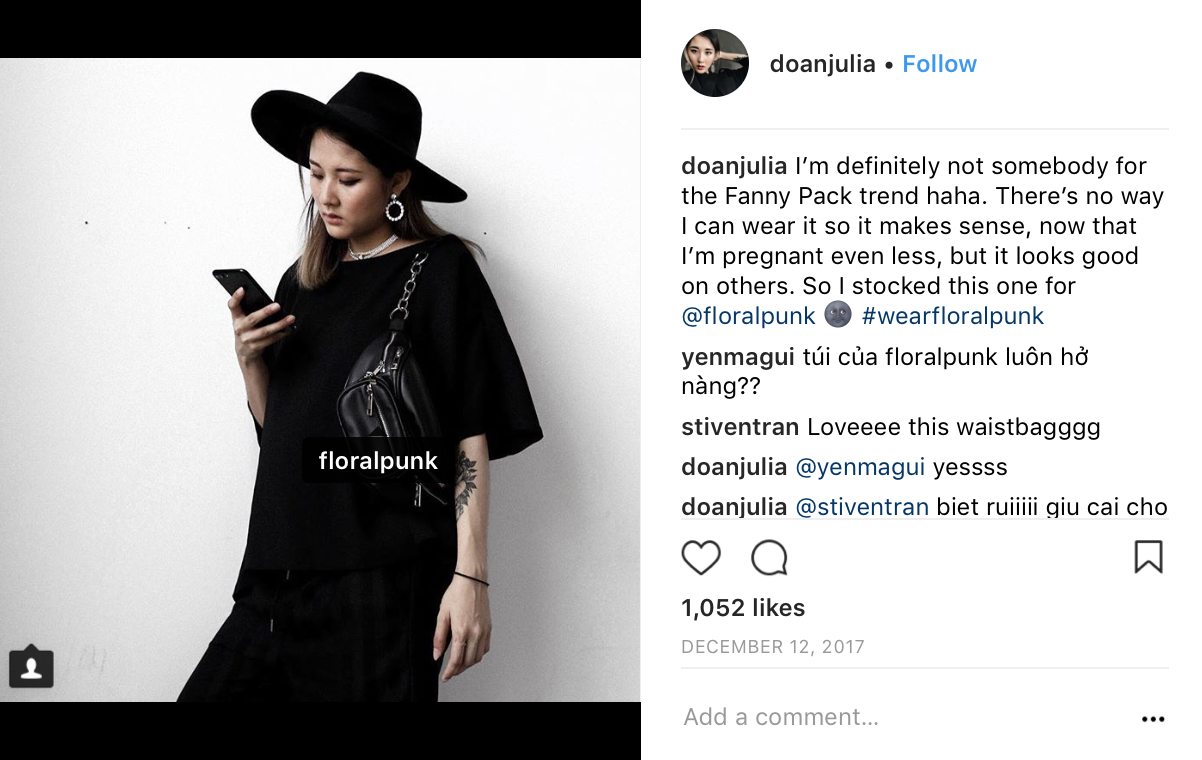Open doanjulia's profile picture avatar
Viewport: 1202px width, 760px height.
[715, 63]
